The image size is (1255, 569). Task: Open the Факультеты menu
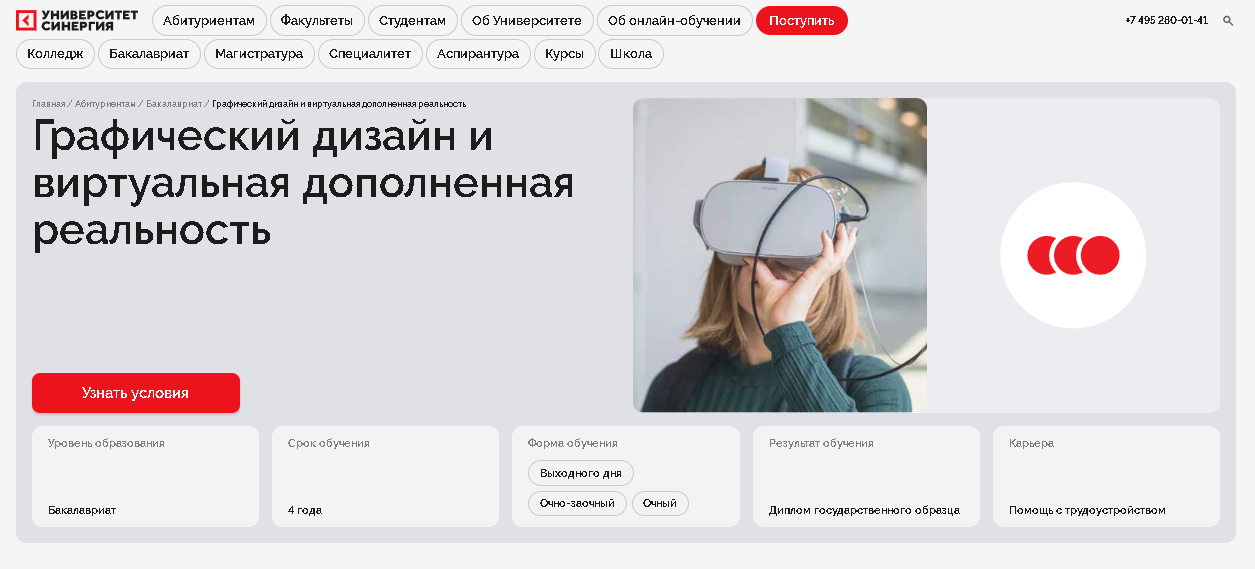click(x=317, y=20)
